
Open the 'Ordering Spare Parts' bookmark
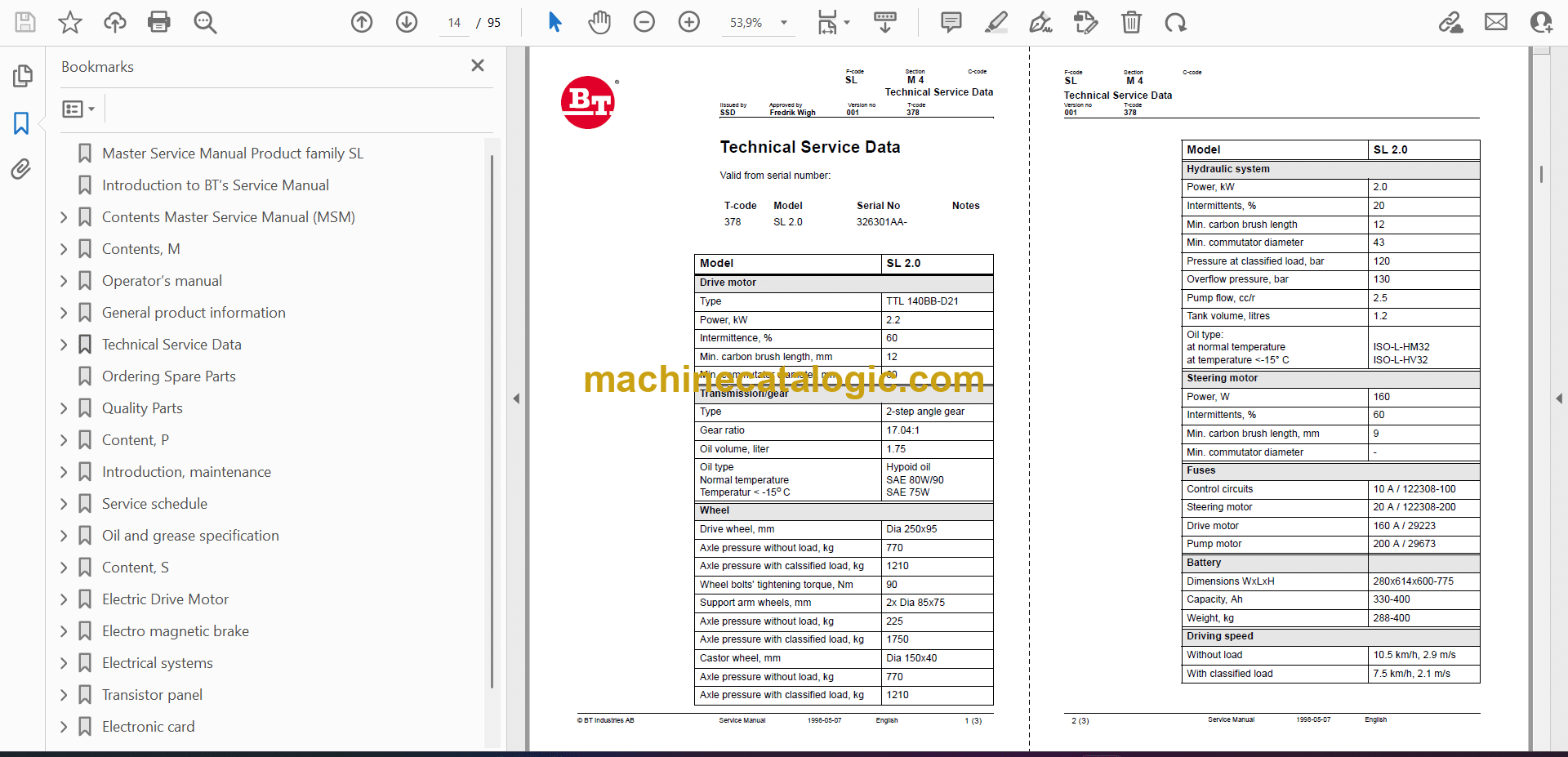click(169, 376)
